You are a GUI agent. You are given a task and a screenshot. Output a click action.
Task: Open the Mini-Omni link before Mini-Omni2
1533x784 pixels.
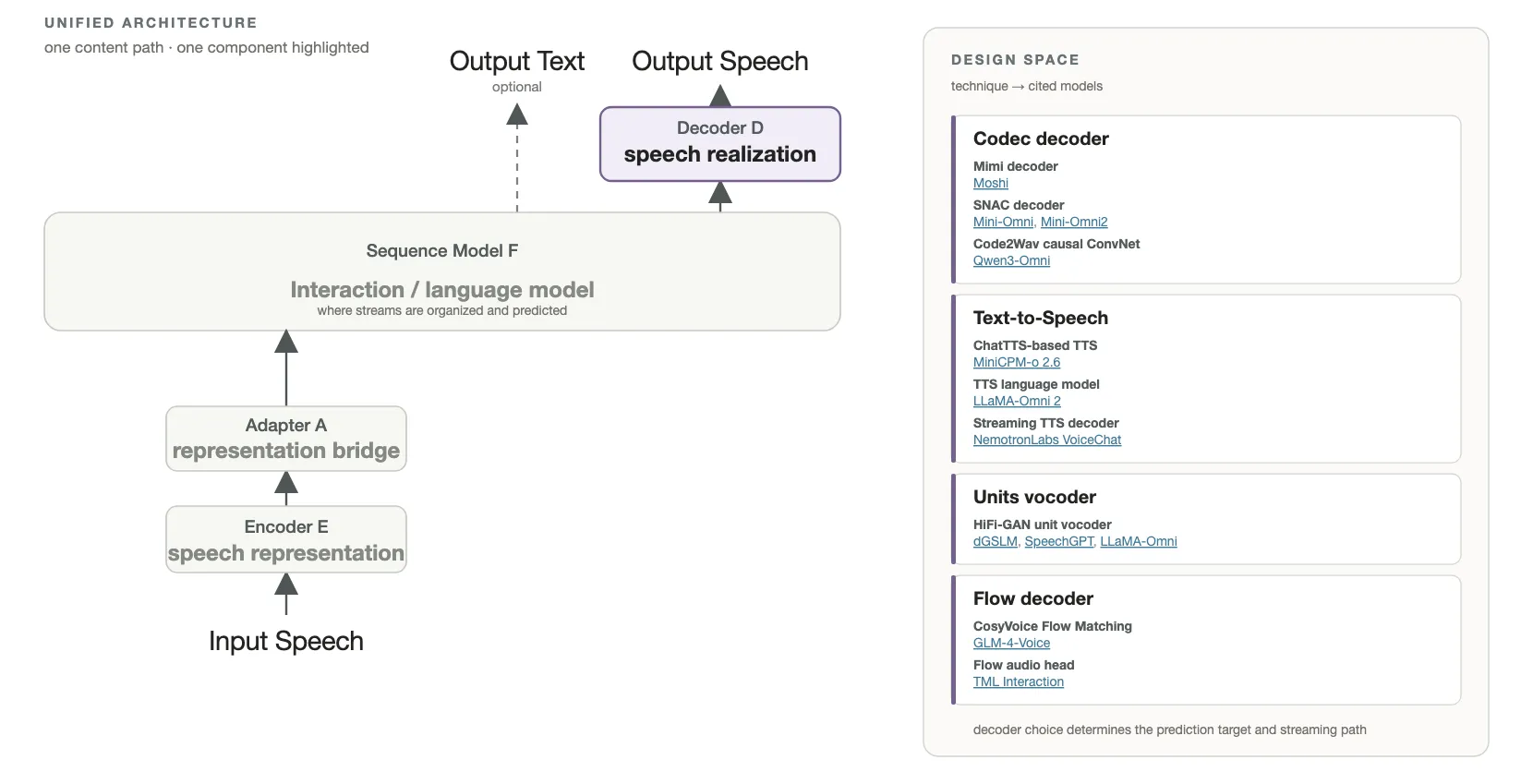1003,222
